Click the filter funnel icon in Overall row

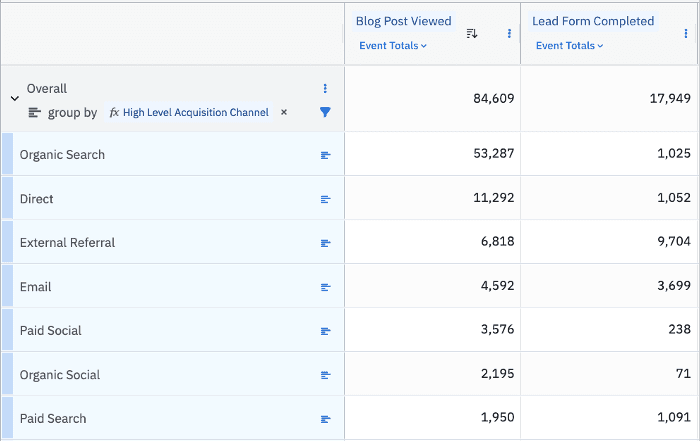(x=325, y=112)
